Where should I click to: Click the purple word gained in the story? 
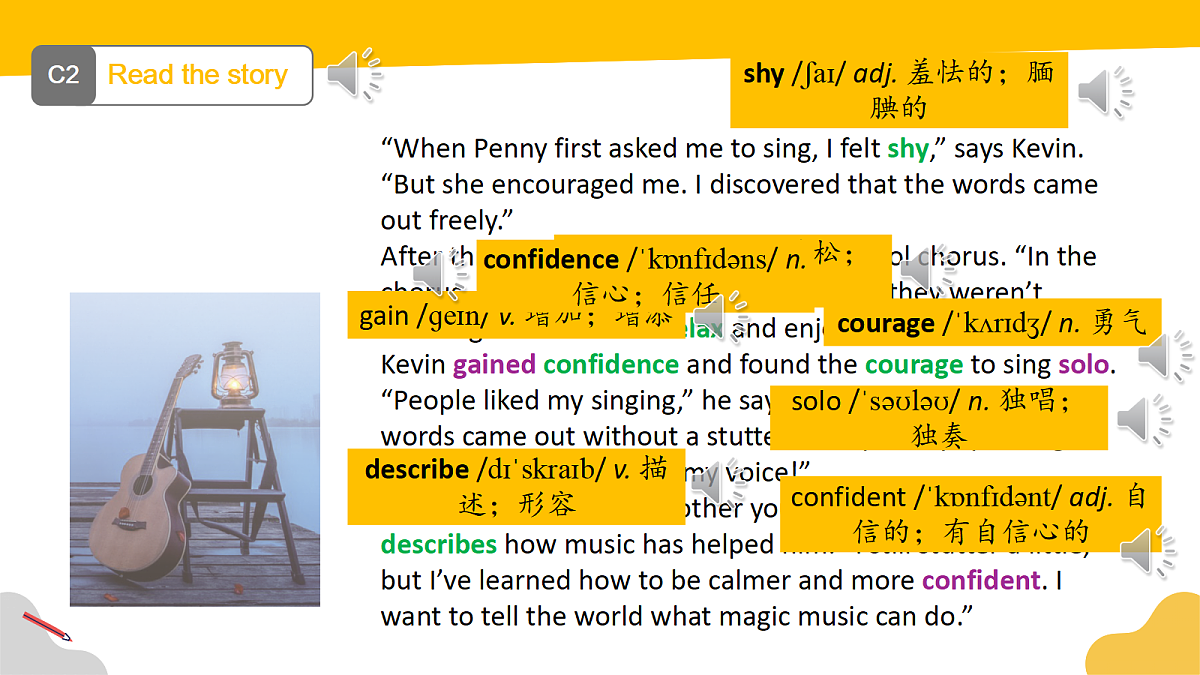[494, 365]
